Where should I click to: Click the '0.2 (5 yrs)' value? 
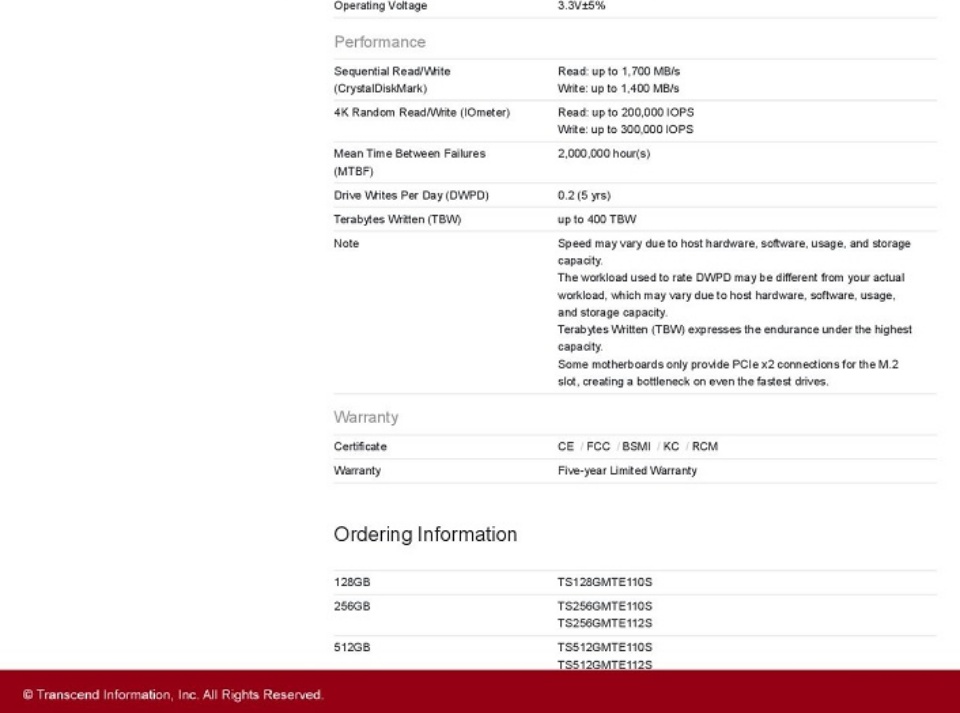click(x=584, y=195)
